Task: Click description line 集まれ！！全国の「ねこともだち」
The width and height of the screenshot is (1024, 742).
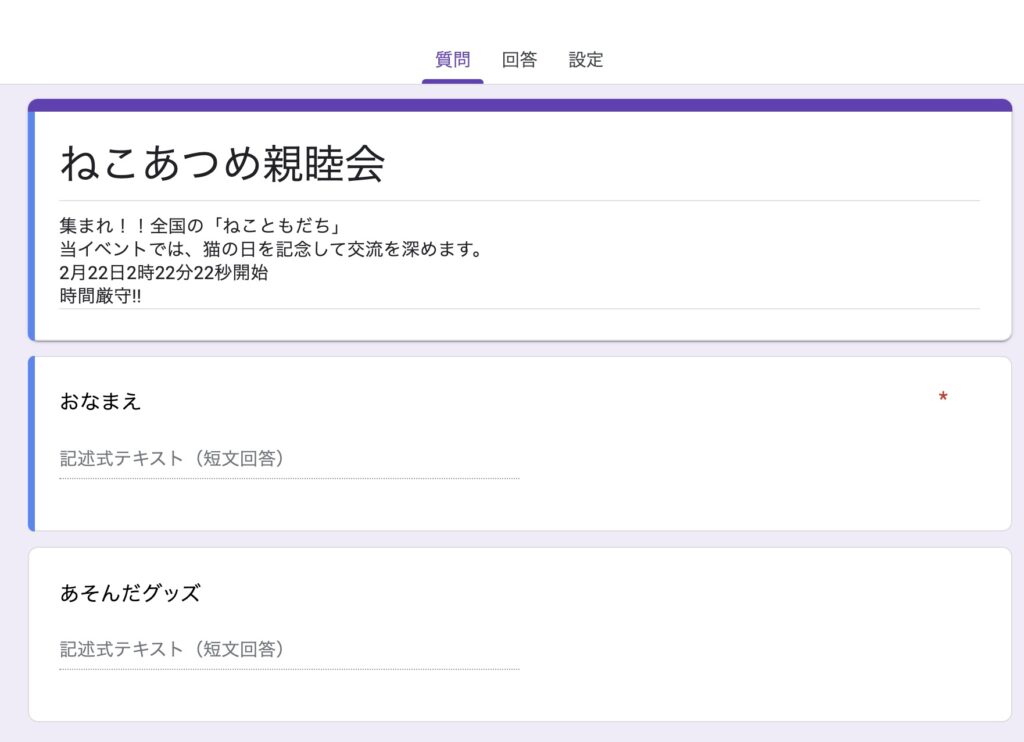Action: click(200, 225)
